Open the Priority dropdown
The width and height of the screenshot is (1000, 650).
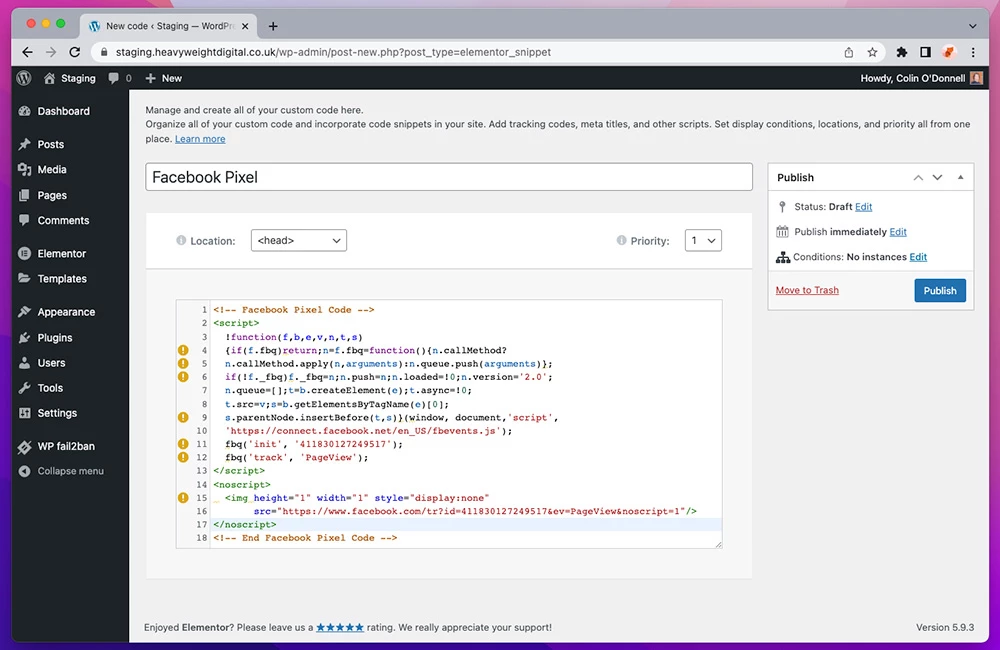pos(703,240)
